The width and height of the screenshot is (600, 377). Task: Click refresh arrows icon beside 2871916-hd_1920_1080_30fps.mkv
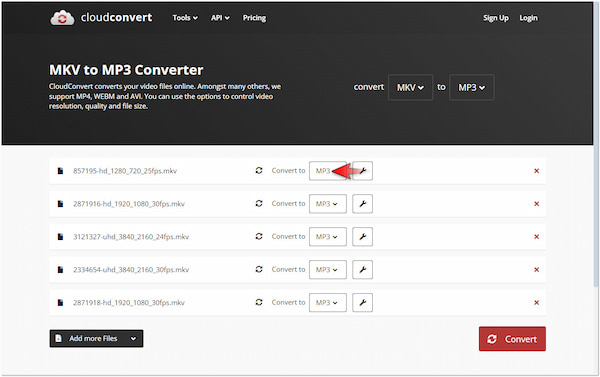pyautogui.click(x=259, y=203)
